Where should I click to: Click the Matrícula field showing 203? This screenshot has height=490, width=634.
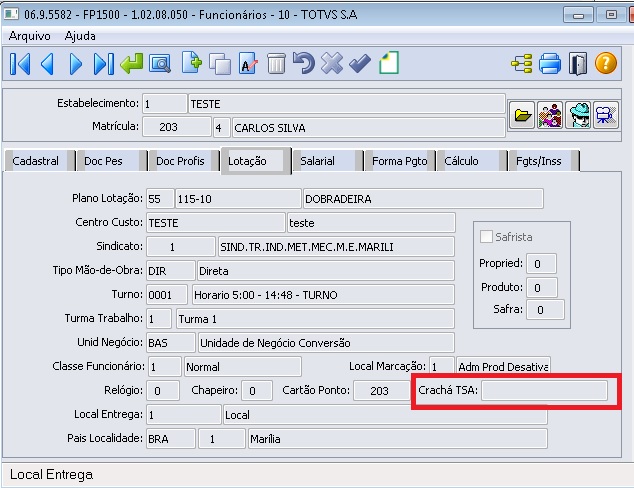click(177, 127)
